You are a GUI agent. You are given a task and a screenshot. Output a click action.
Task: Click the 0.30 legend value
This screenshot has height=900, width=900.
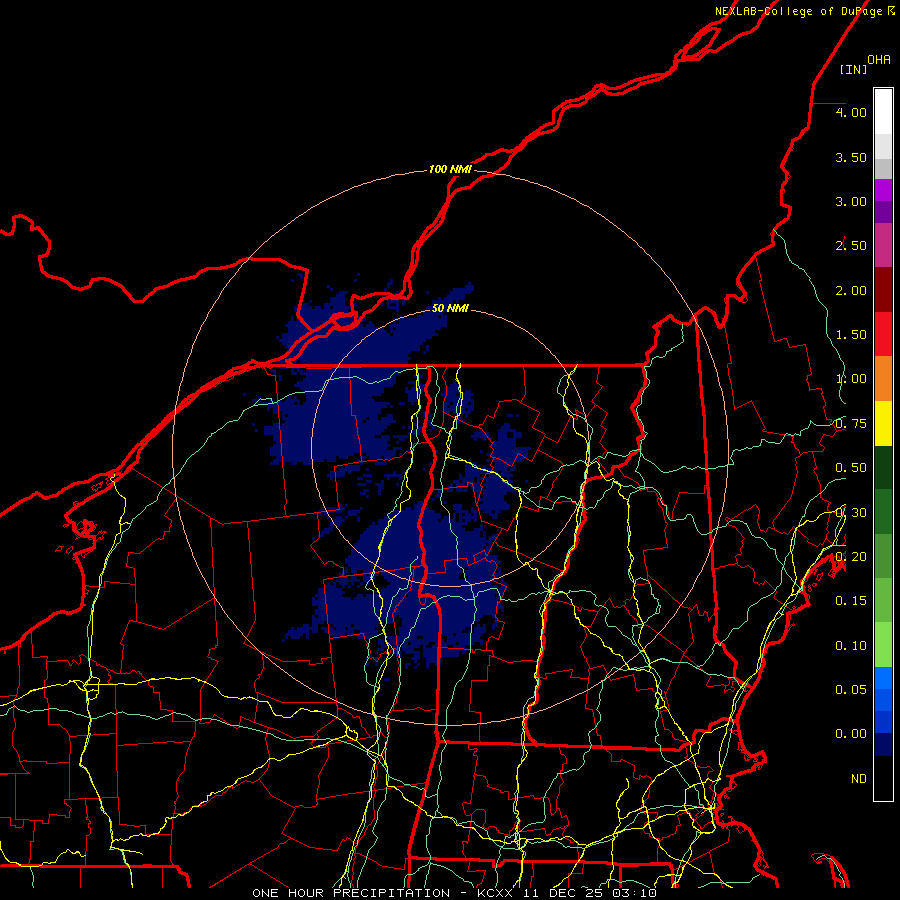pyautogui.click(x=851, y=513)
